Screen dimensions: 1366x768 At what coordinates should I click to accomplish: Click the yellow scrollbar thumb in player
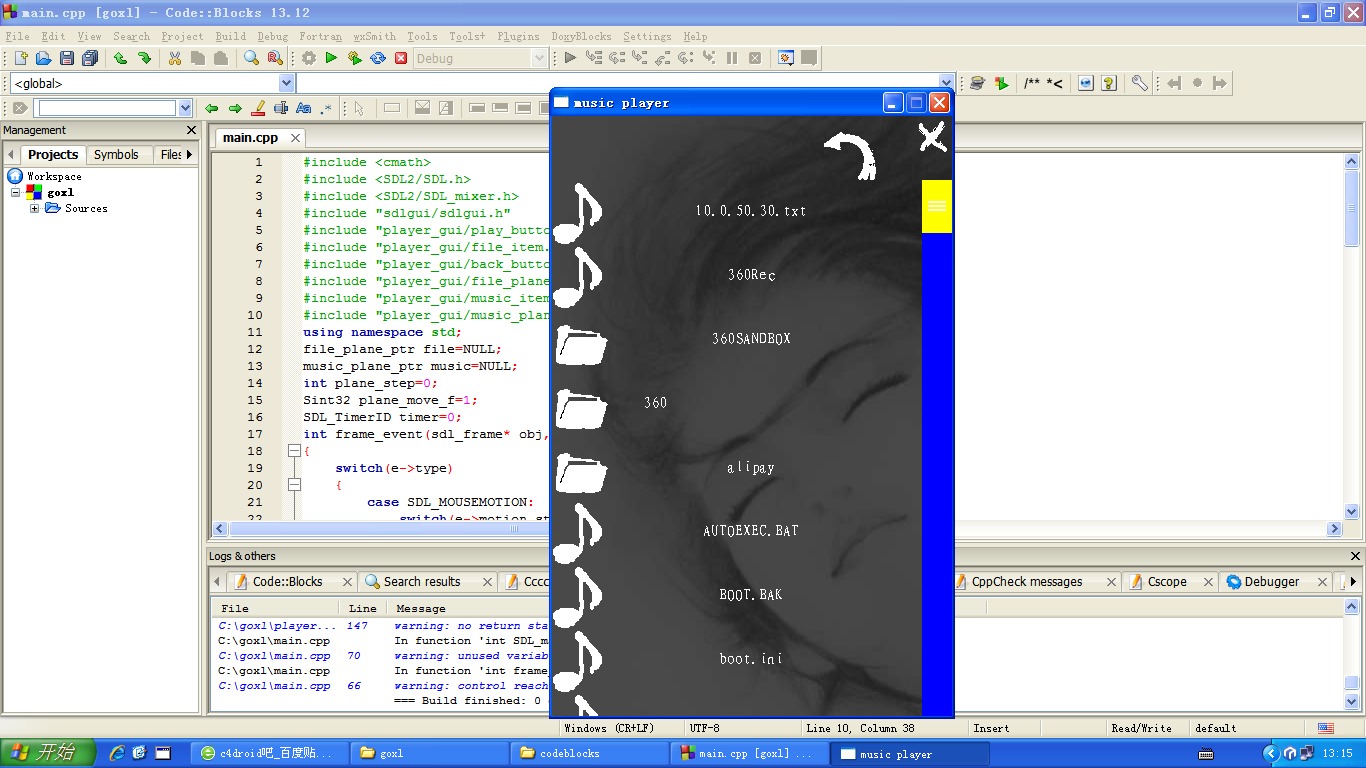[936, 206]
